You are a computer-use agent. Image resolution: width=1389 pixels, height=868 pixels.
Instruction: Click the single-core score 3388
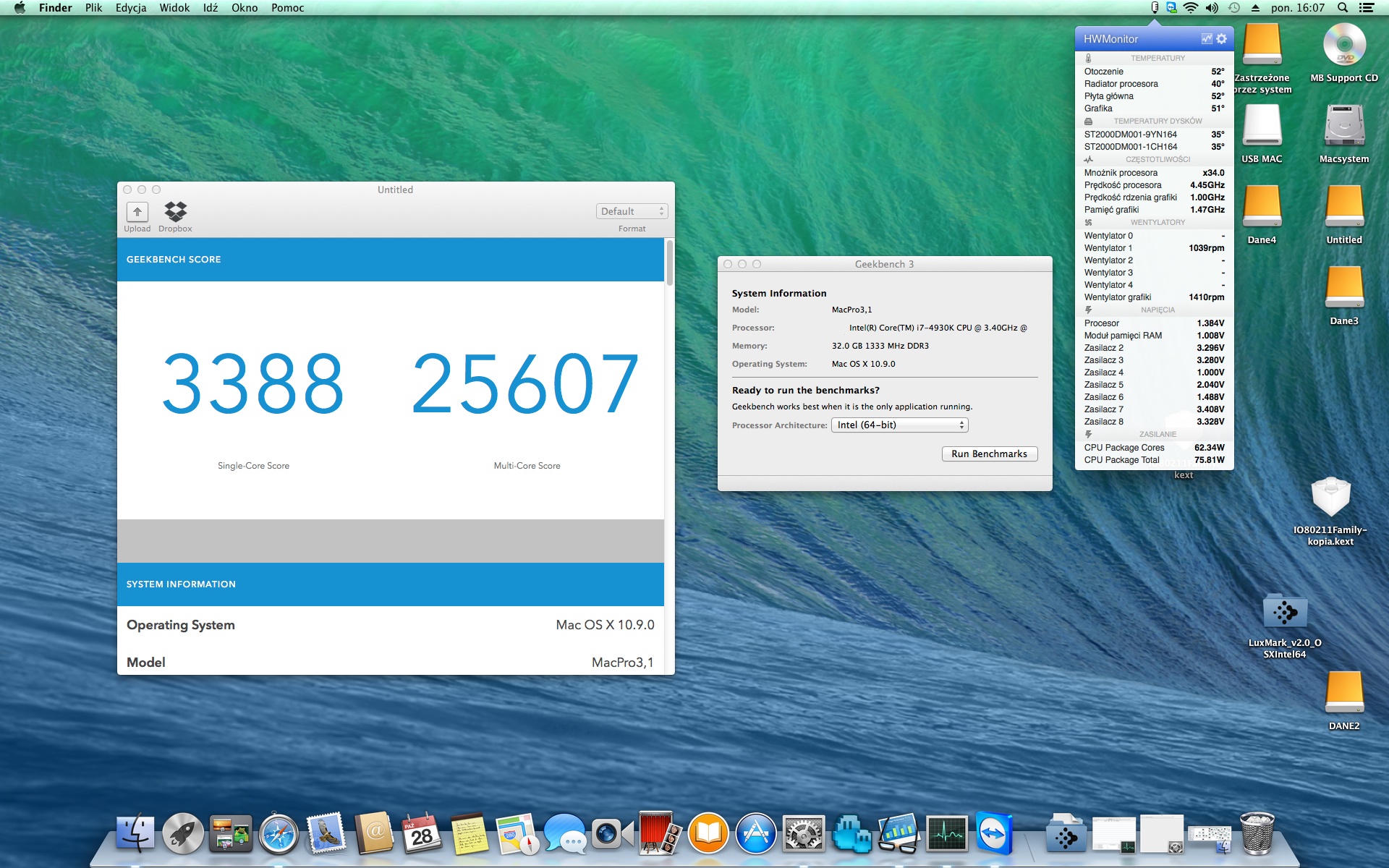pyautogui.click(x=253, y=384)
